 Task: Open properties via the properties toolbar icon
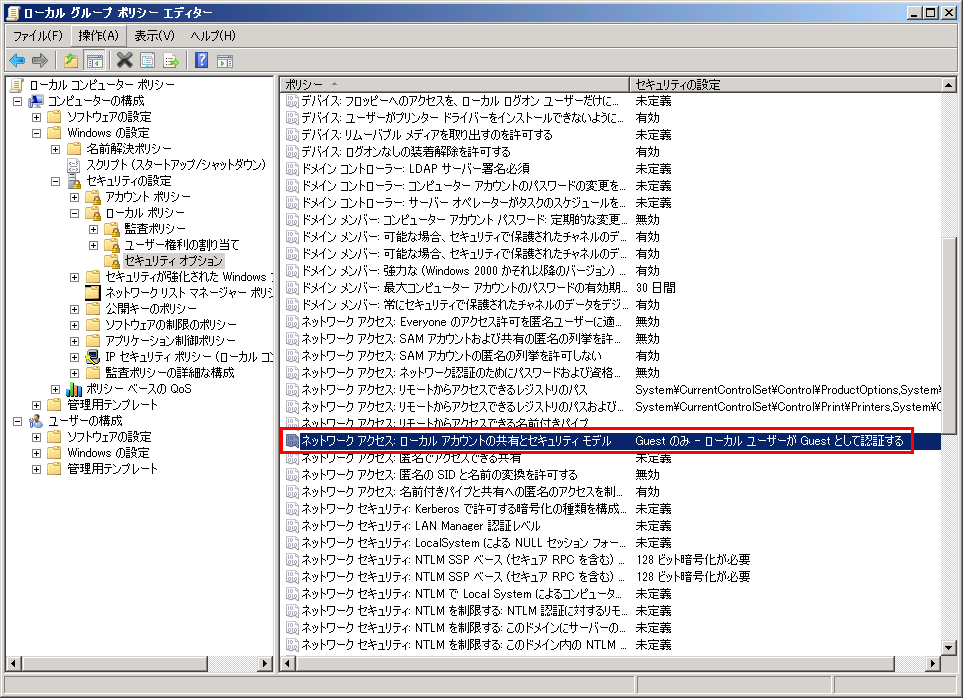(145, 60)
